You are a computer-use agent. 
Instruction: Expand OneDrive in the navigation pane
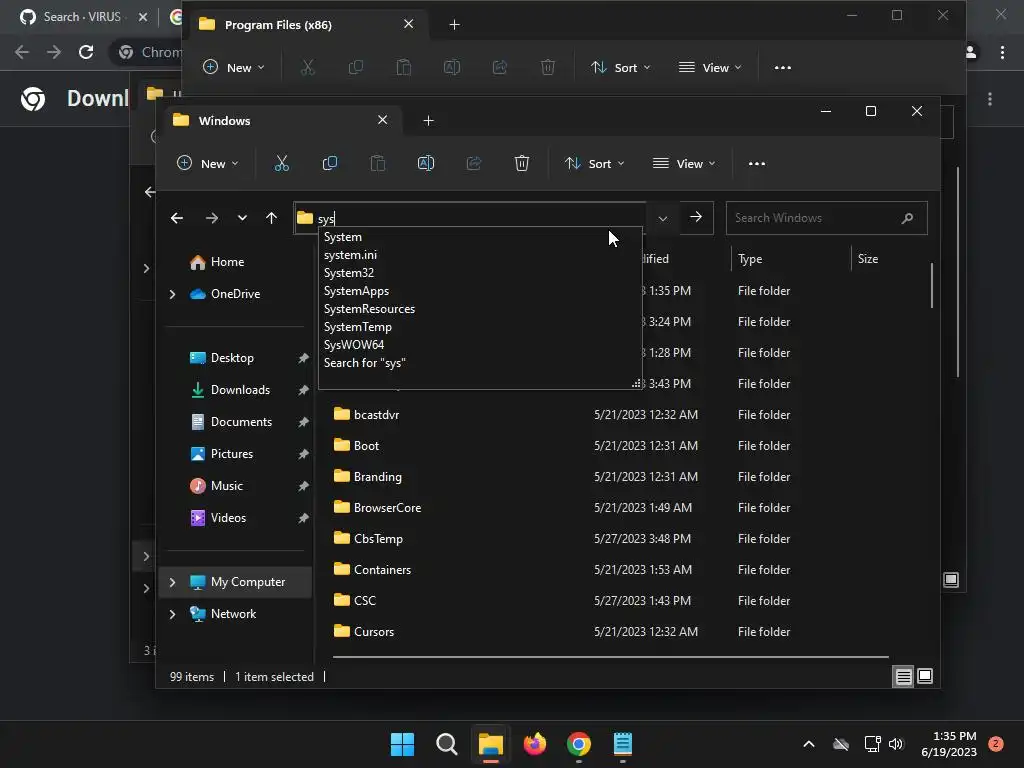(172, 295)
